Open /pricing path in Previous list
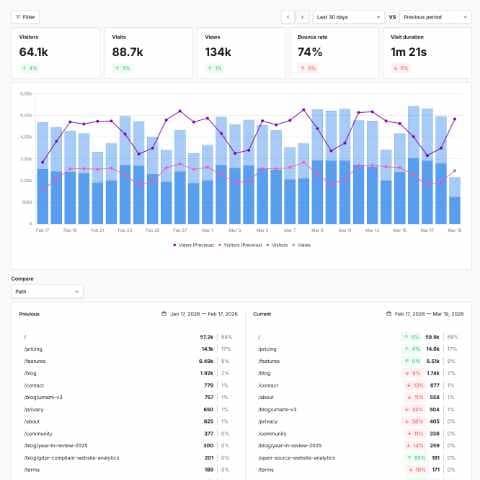Viewport: 480px width, 480px height. 33,349
